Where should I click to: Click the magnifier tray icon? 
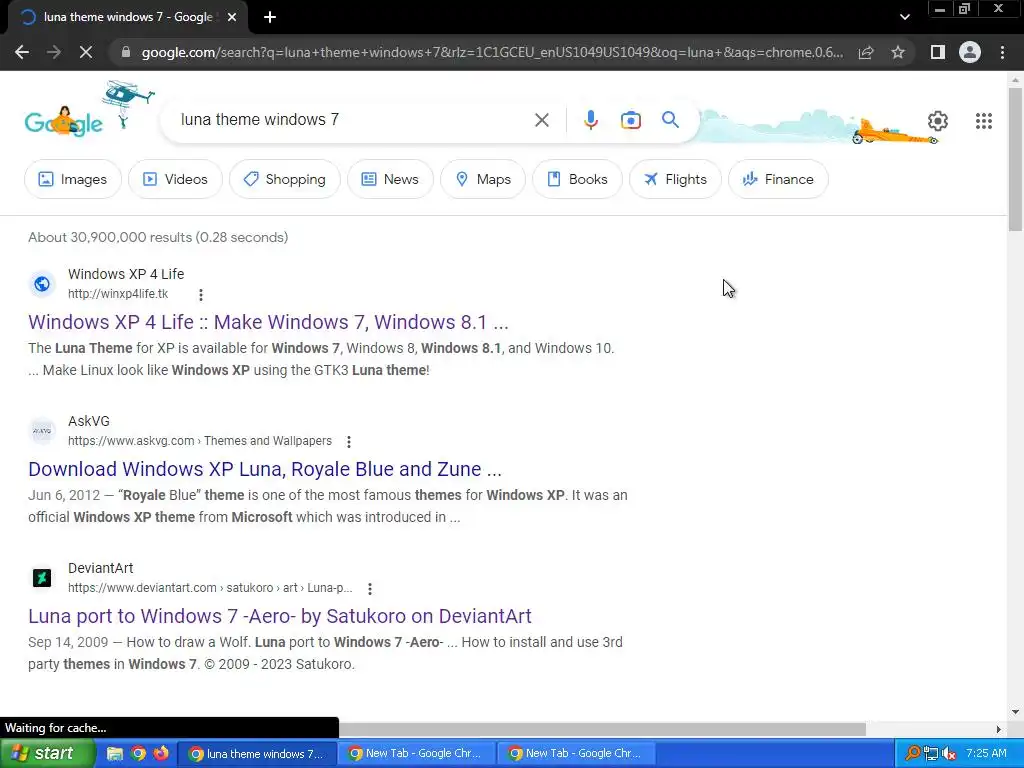[912, 754]
